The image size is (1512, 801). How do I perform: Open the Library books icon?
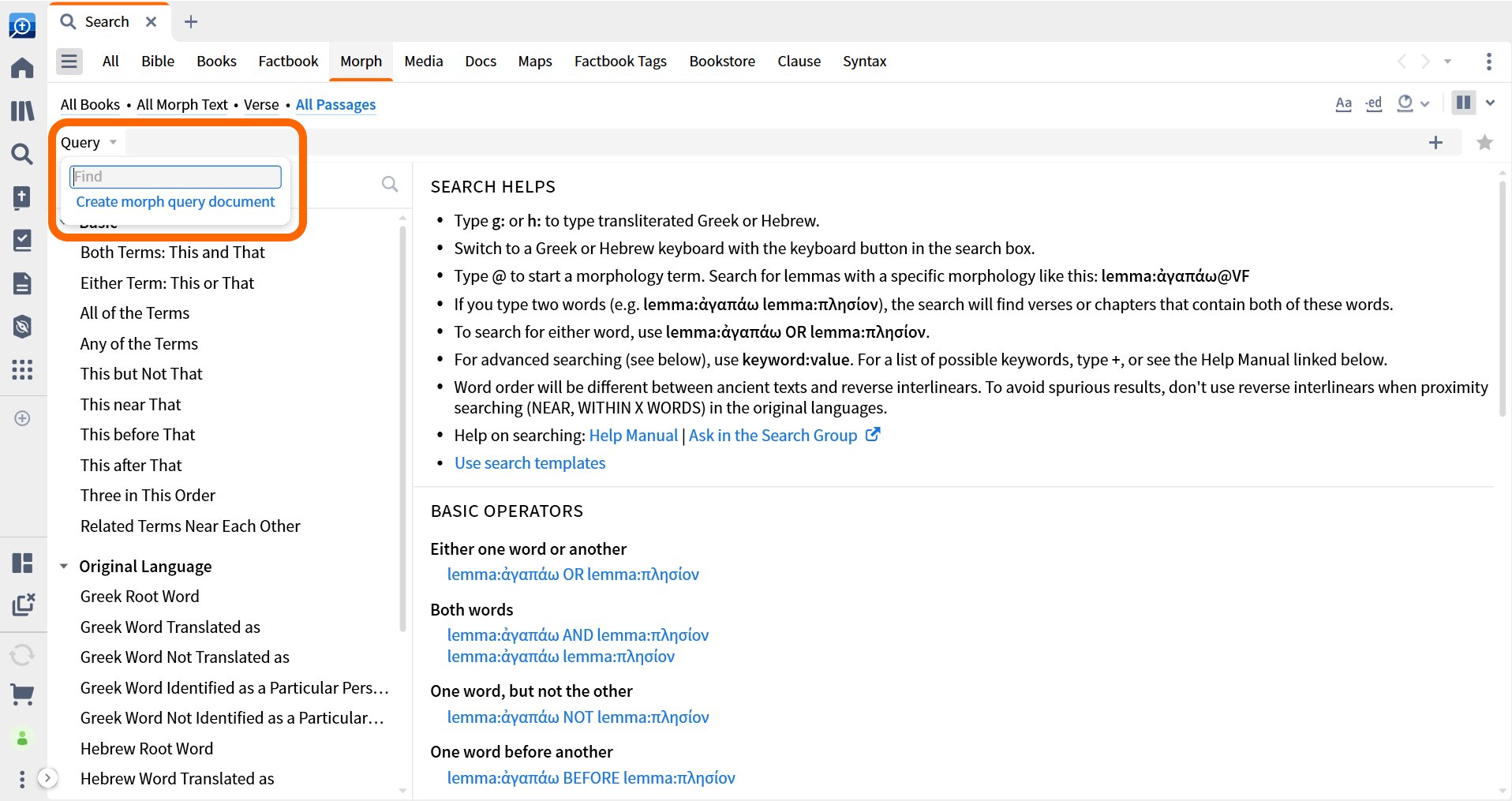pyautogui.click(x=22, y=110)
